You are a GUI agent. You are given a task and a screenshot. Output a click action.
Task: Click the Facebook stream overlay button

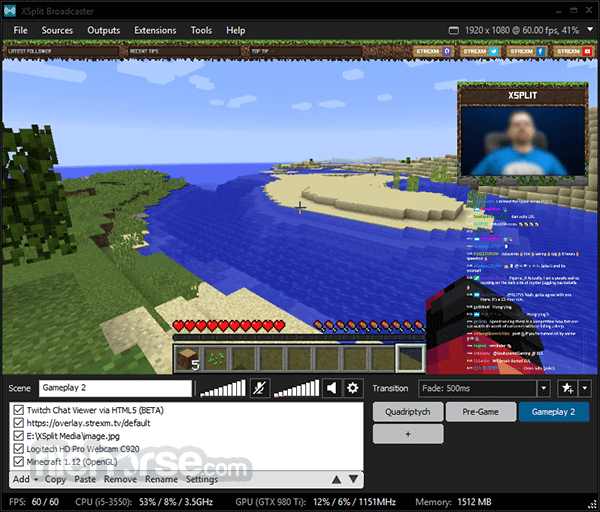(527, 51)
